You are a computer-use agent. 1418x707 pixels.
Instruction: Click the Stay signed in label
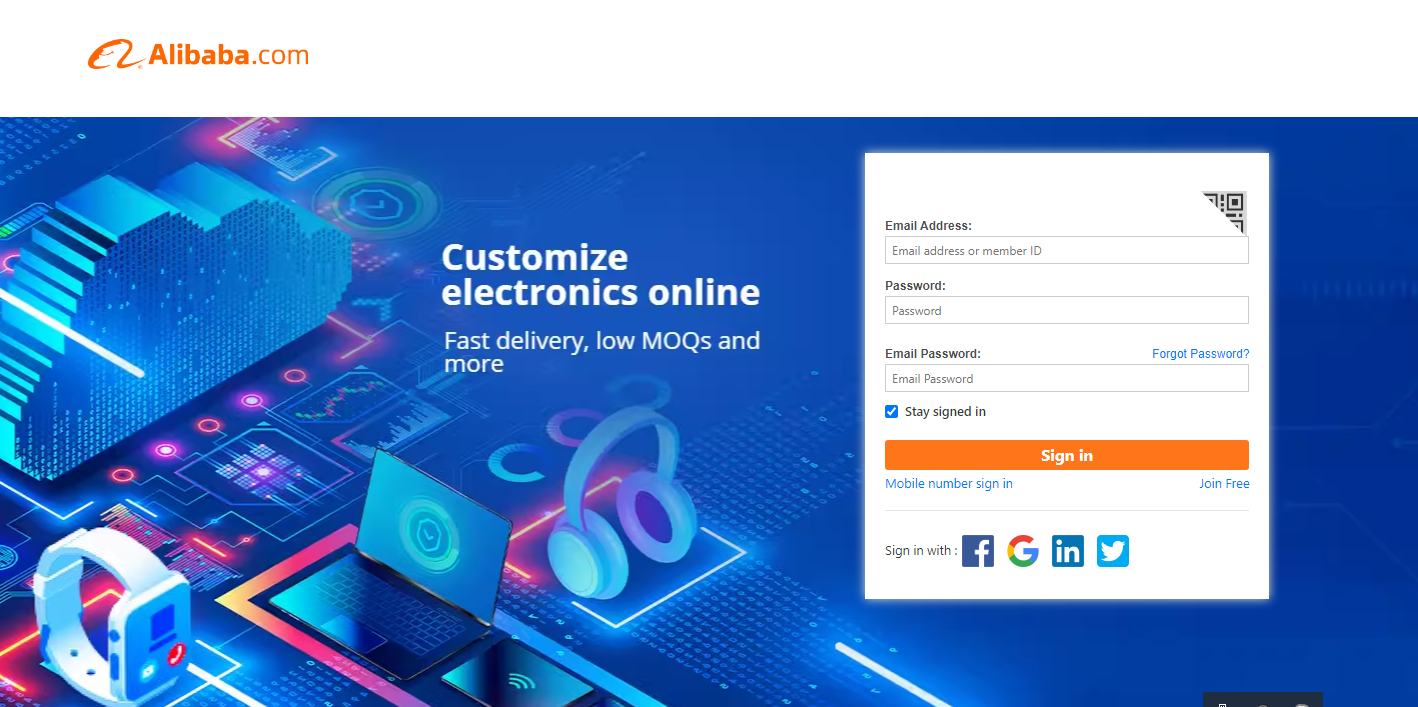pyautogui.click(x=945, y=412)
